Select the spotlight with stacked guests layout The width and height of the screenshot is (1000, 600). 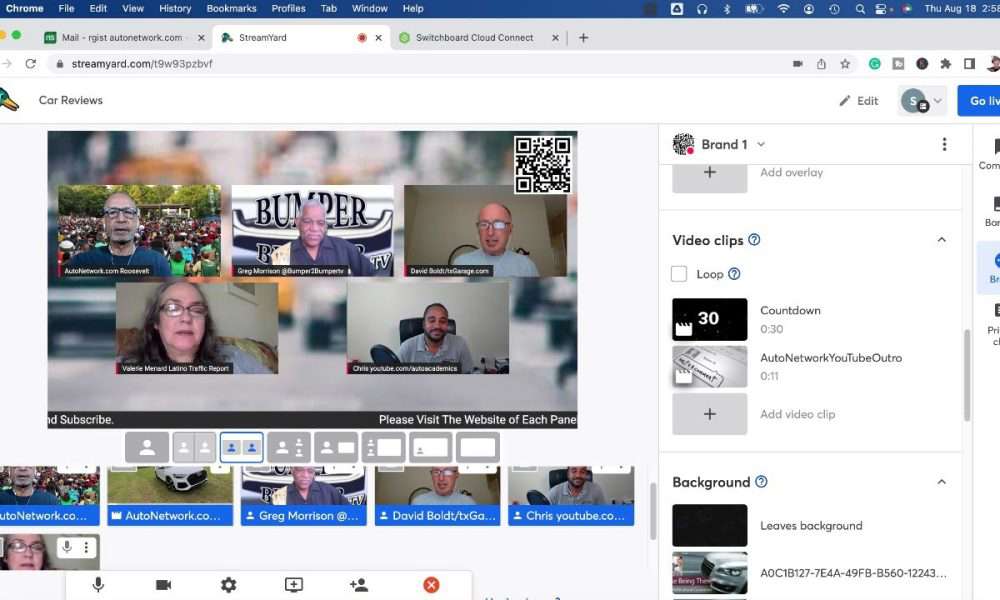coord(289,448)
